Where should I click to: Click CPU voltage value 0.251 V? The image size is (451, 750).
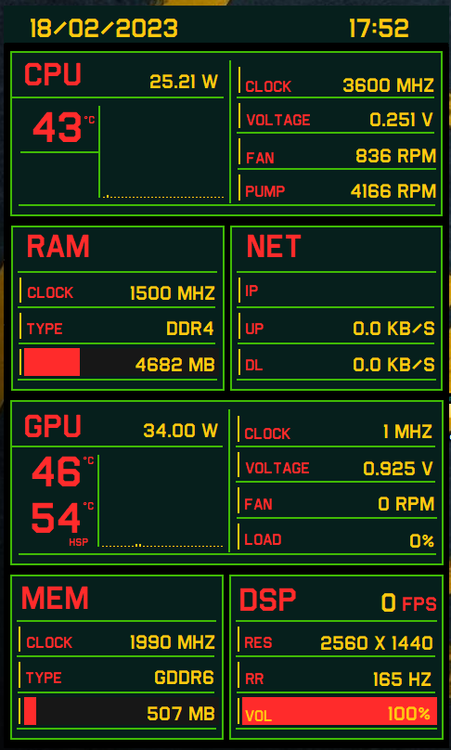401,119
